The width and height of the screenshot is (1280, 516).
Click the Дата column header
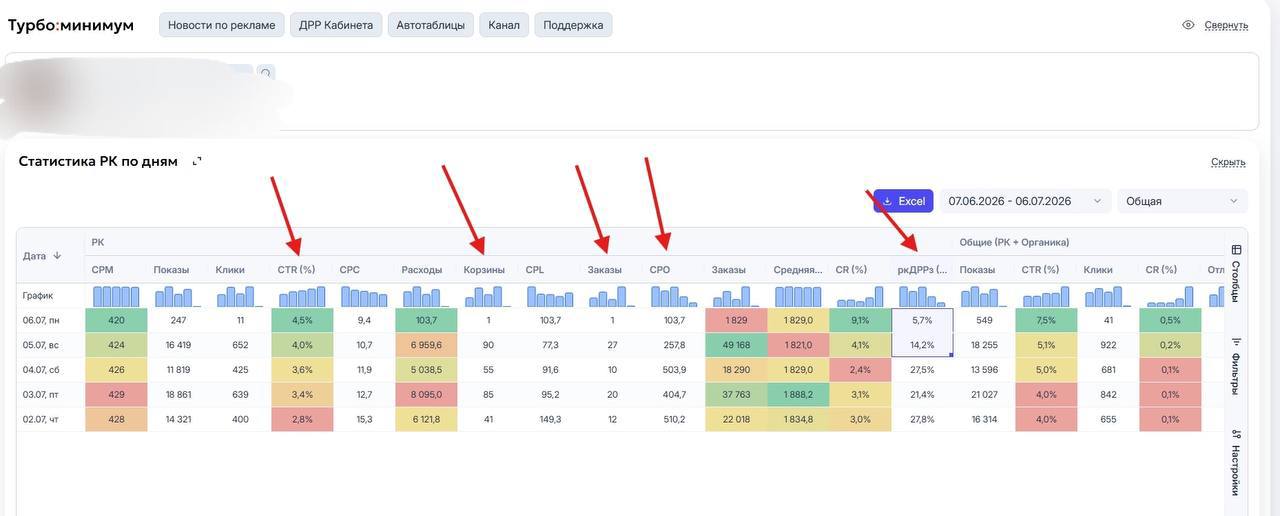pos(35,256)
